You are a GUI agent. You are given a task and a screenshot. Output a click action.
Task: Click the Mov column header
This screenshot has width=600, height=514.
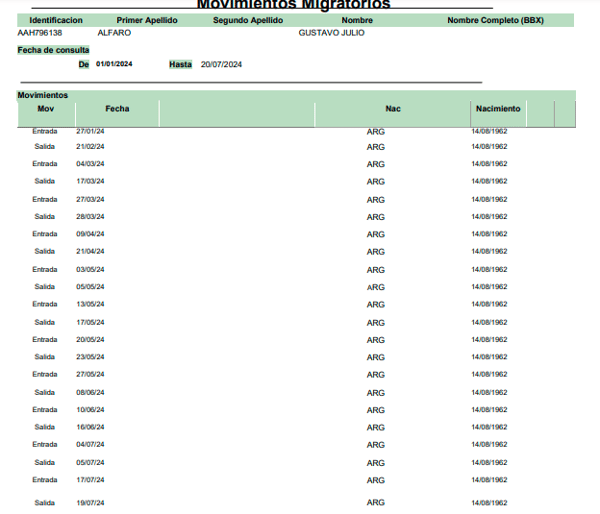tap(46, 109)
